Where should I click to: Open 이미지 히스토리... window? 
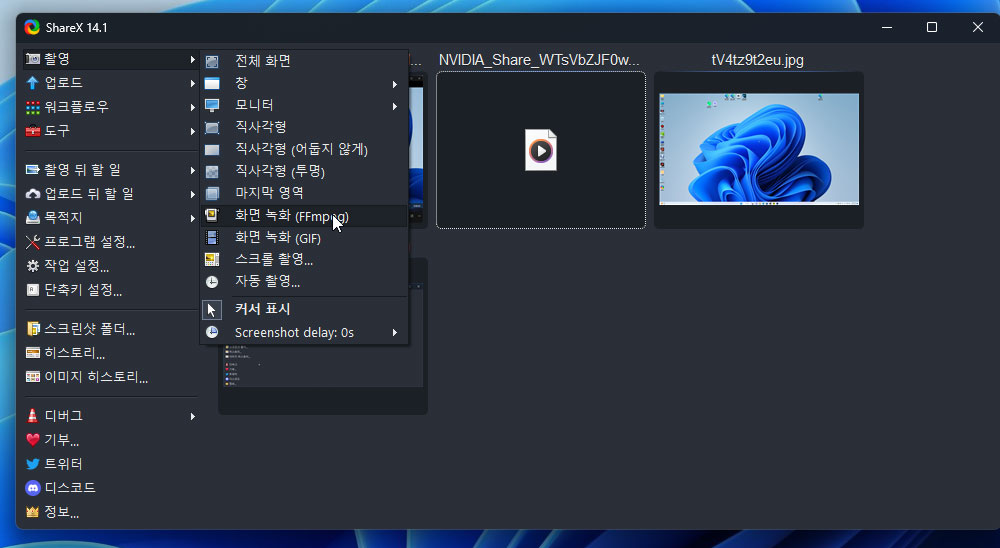[x=110, y=377]
